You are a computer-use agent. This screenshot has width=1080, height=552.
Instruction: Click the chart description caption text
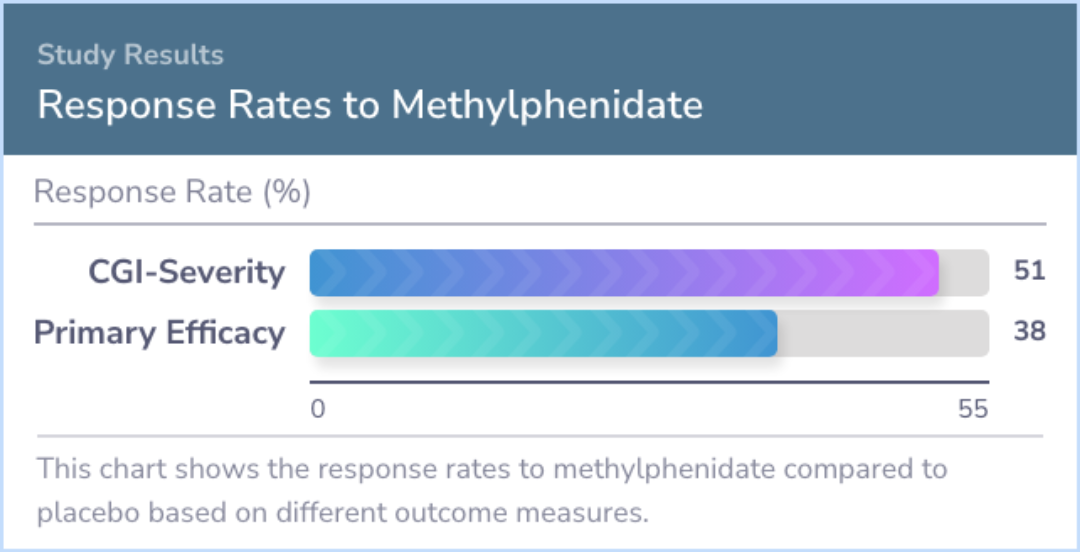(492, 491)
